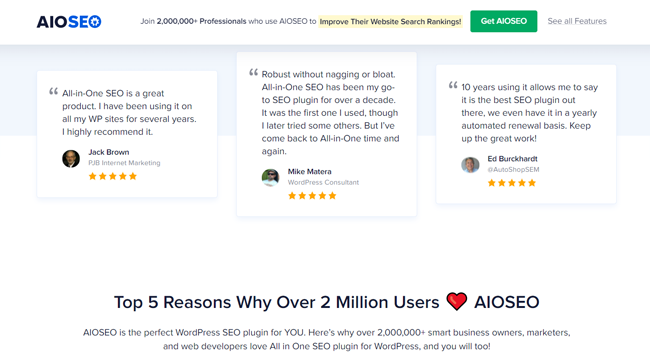
Task: Select the name Mike Matera
Action: 309,172
